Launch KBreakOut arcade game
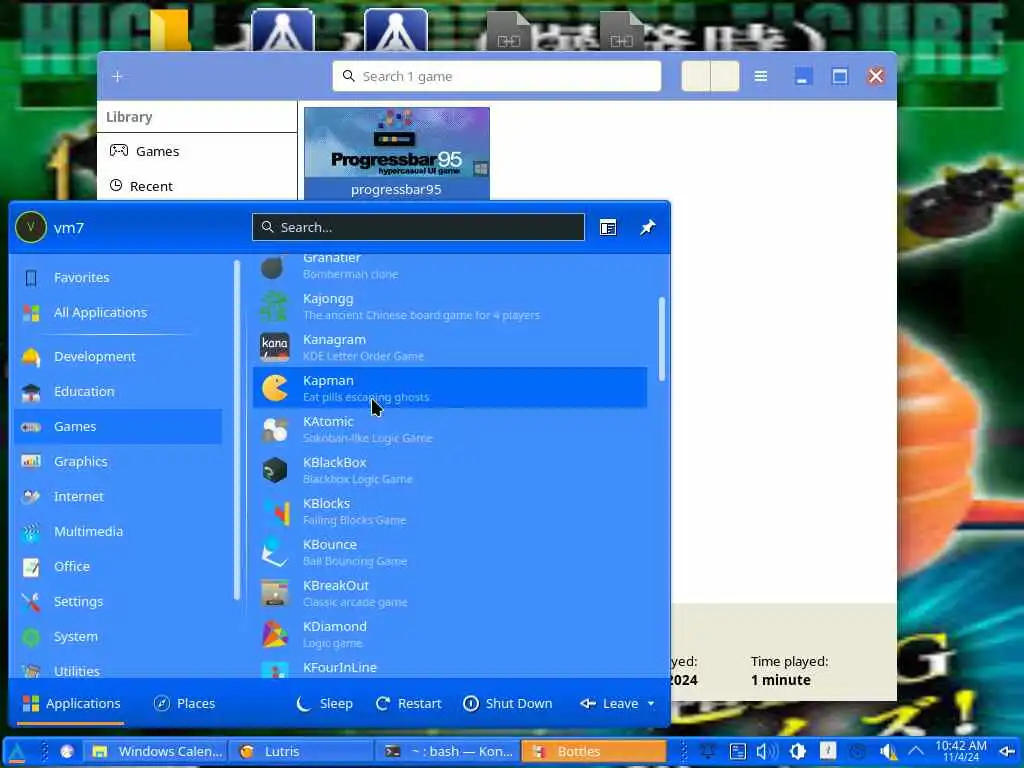The height and width of the screenshot is (768, 1024). pos(450,593)
